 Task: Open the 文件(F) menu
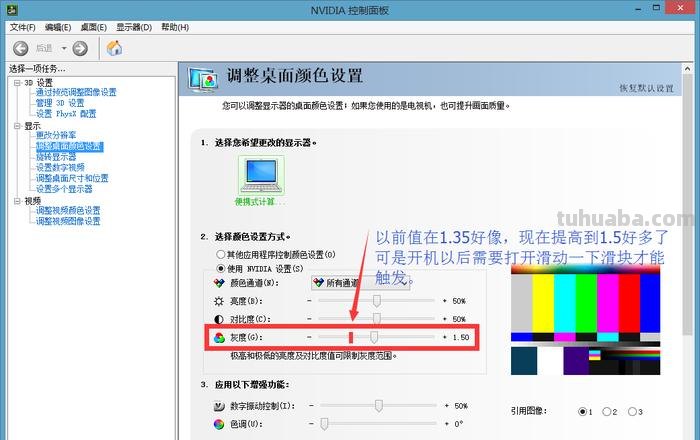click(22, 27)
